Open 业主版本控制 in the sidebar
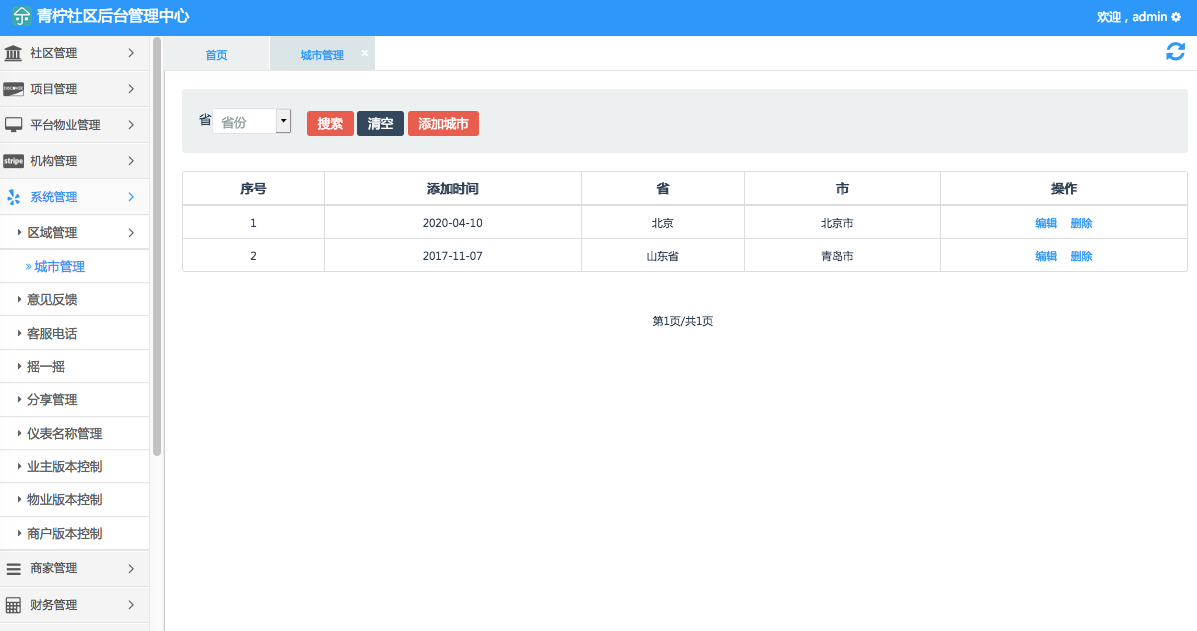The image size is (1197, 631). pyautogui.click(x=64, y=466)
